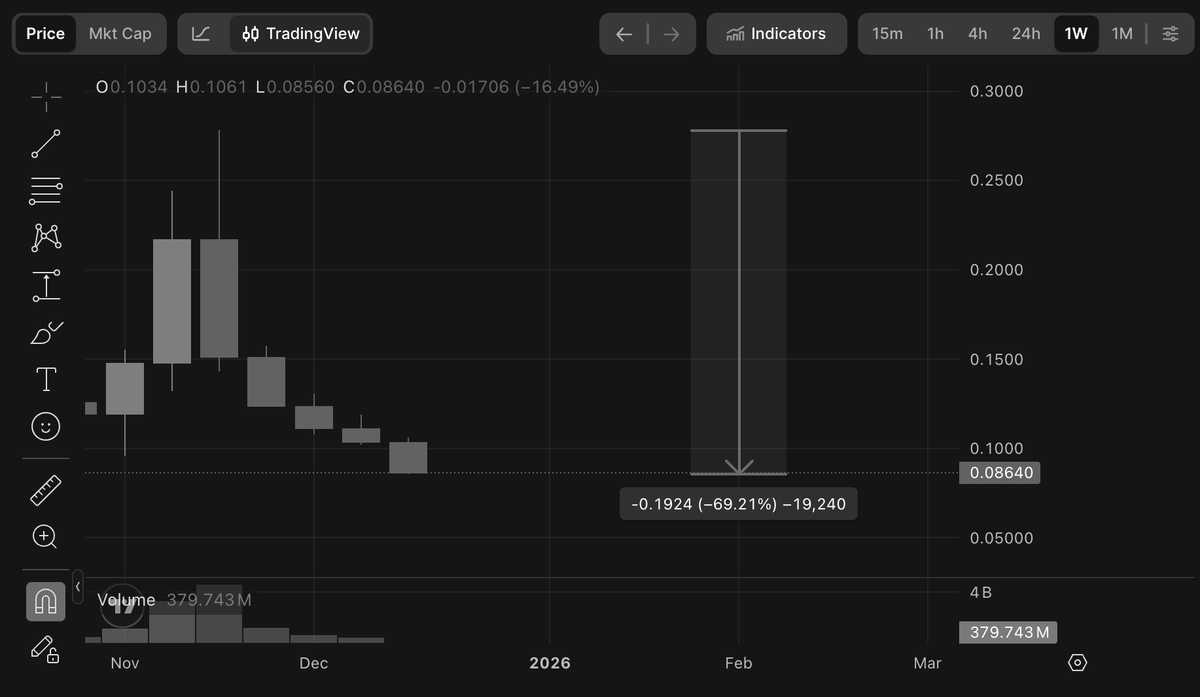Click the chart timezone settings icon
This screenshot has width=1200, height=697.
tap(1077, 663)
